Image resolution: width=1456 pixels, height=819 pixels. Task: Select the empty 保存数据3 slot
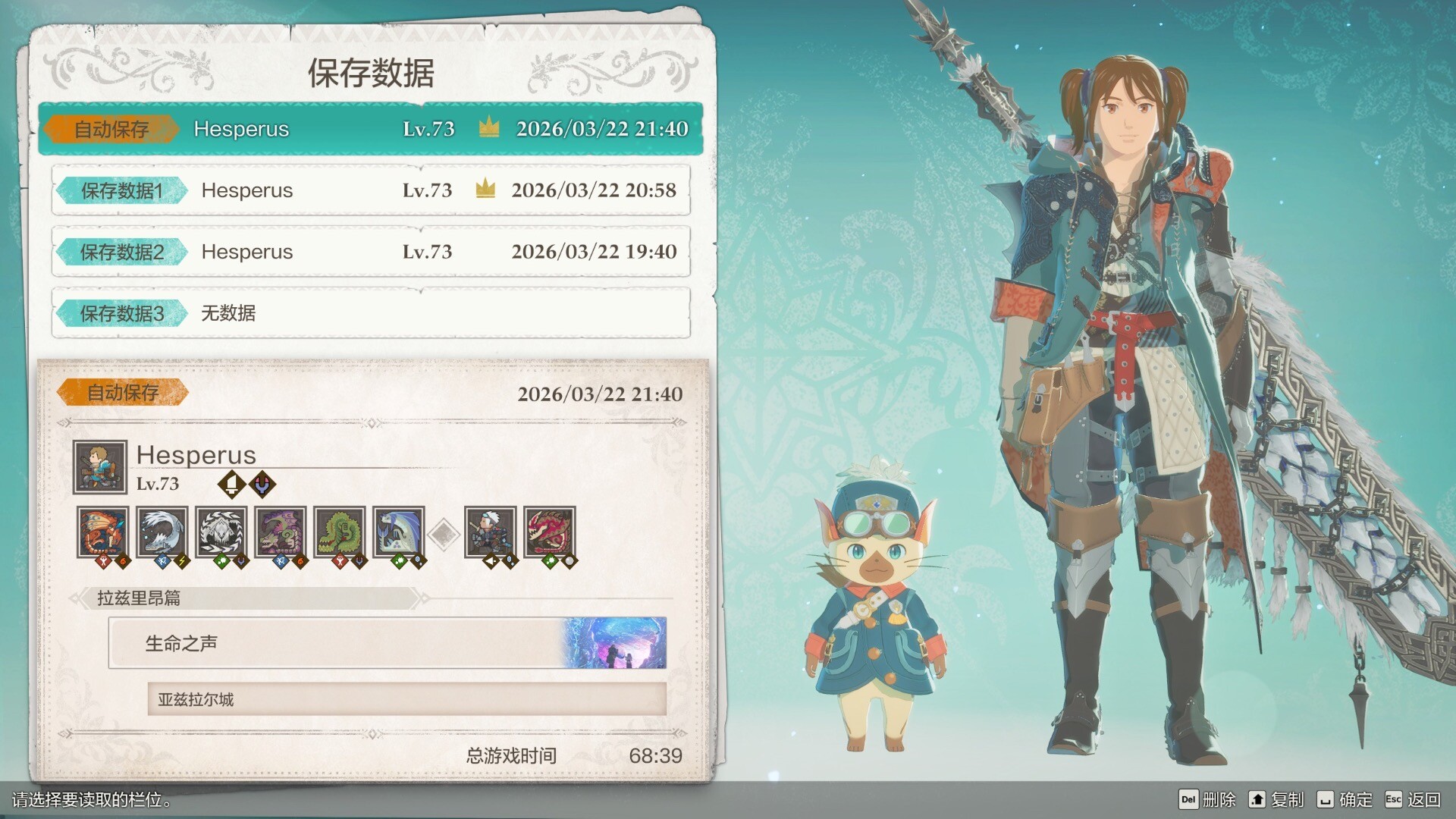tap(371, 313)
